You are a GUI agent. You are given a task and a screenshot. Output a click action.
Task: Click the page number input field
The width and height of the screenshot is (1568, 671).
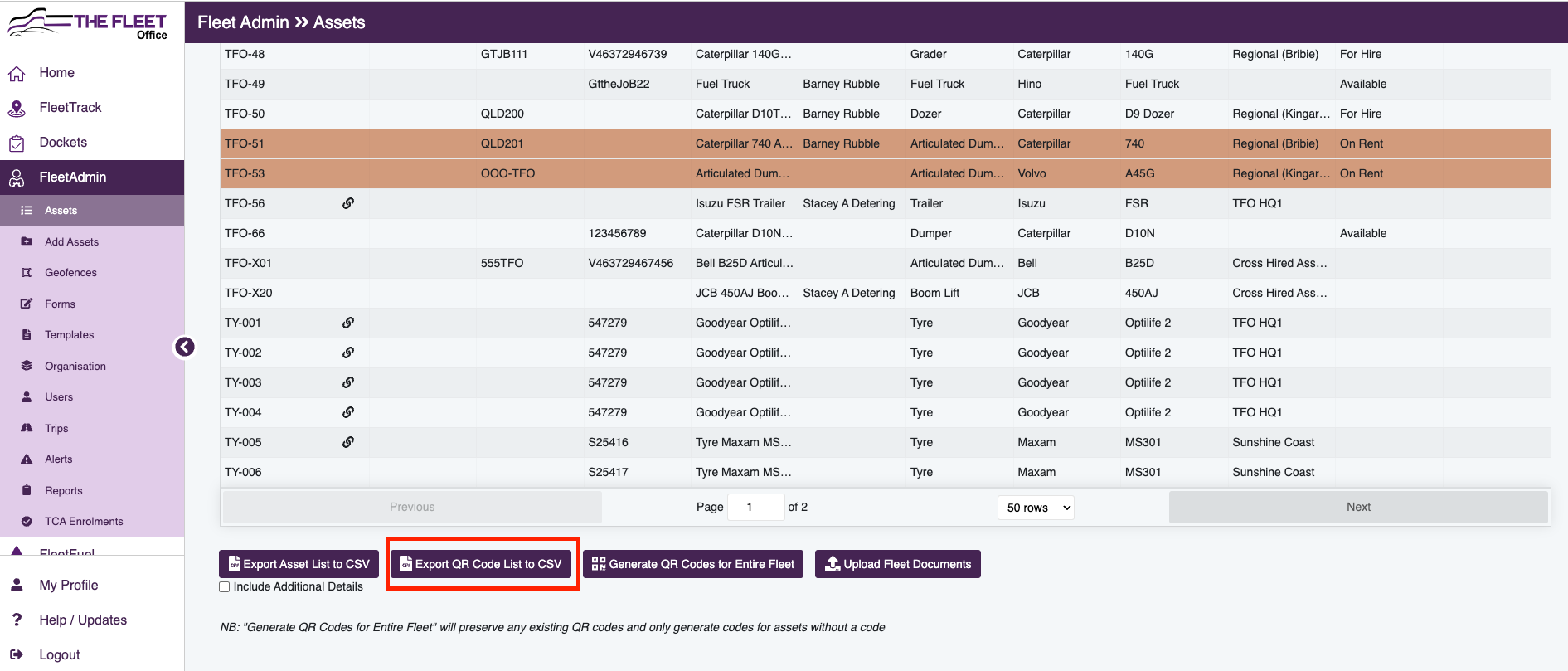755,507
